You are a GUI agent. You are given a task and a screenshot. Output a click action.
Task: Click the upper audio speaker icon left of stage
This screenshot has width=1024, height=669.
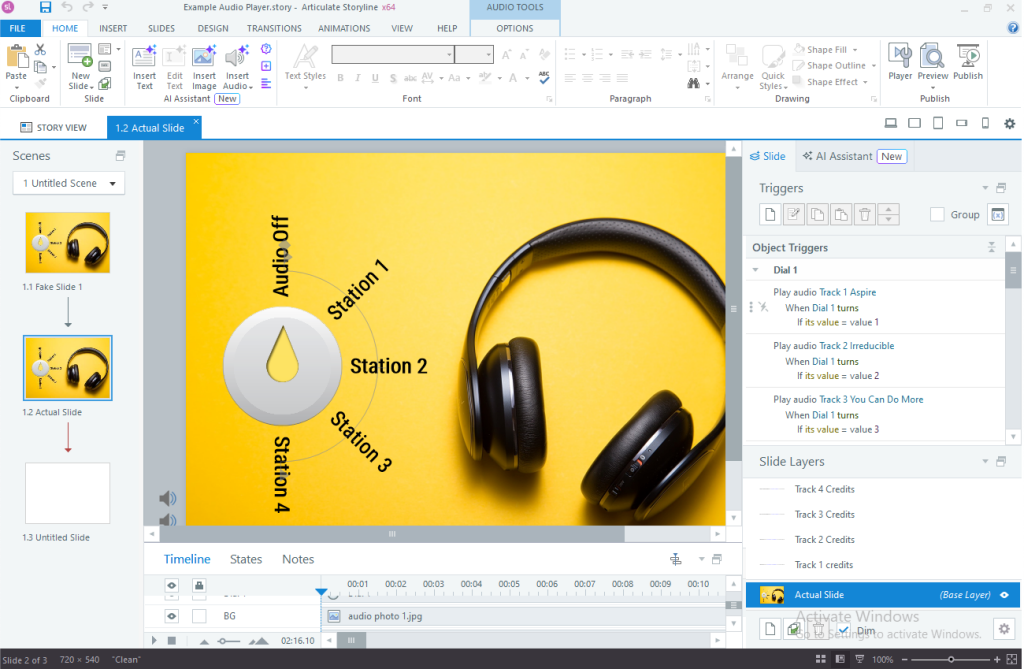pos(167,498)
